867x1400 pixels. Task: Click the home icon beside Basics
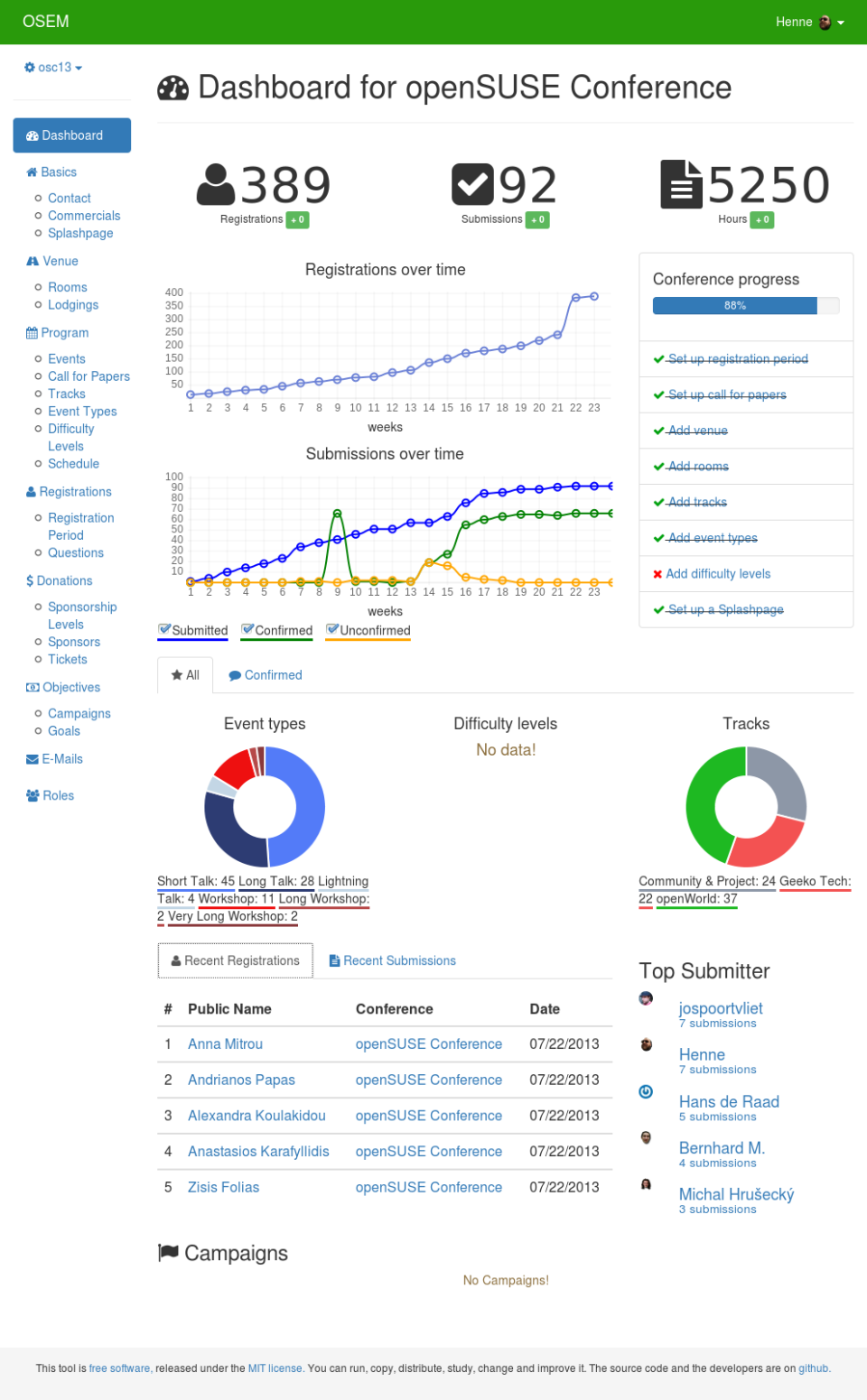coord(32,172)
